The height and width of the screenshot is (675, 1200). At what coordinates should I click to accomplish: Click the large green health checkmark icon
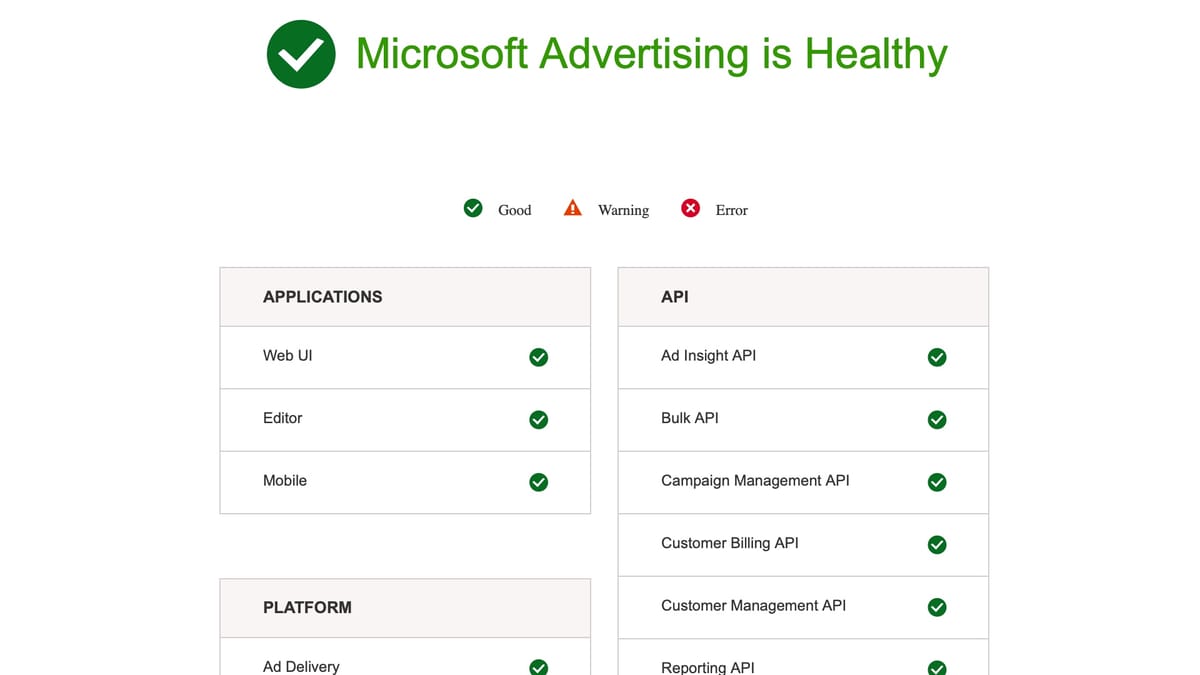click(x=301, y=54)
